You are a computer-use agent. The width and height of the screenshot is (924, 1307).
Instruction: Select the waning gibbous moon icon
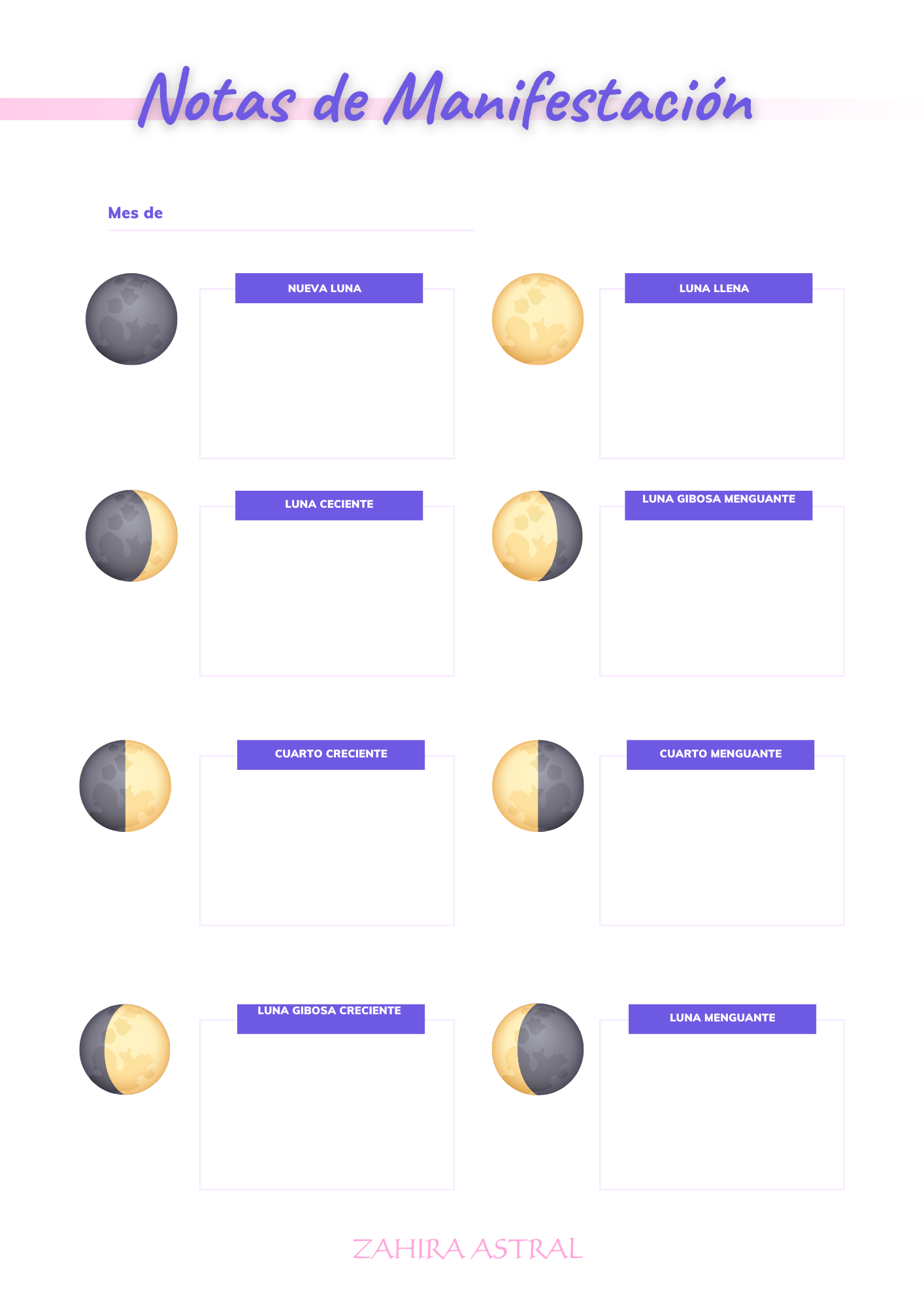pos(538,536)
